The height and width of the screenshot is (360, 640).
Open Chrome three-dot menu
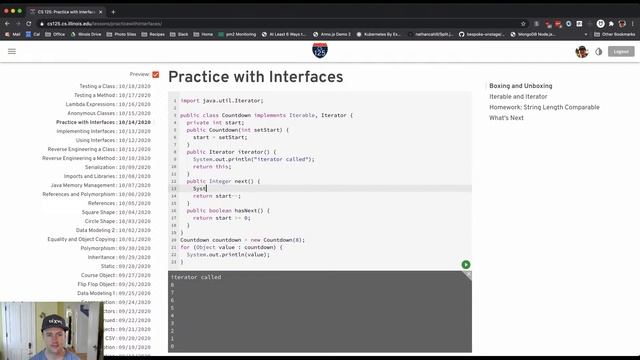[633, 24]
